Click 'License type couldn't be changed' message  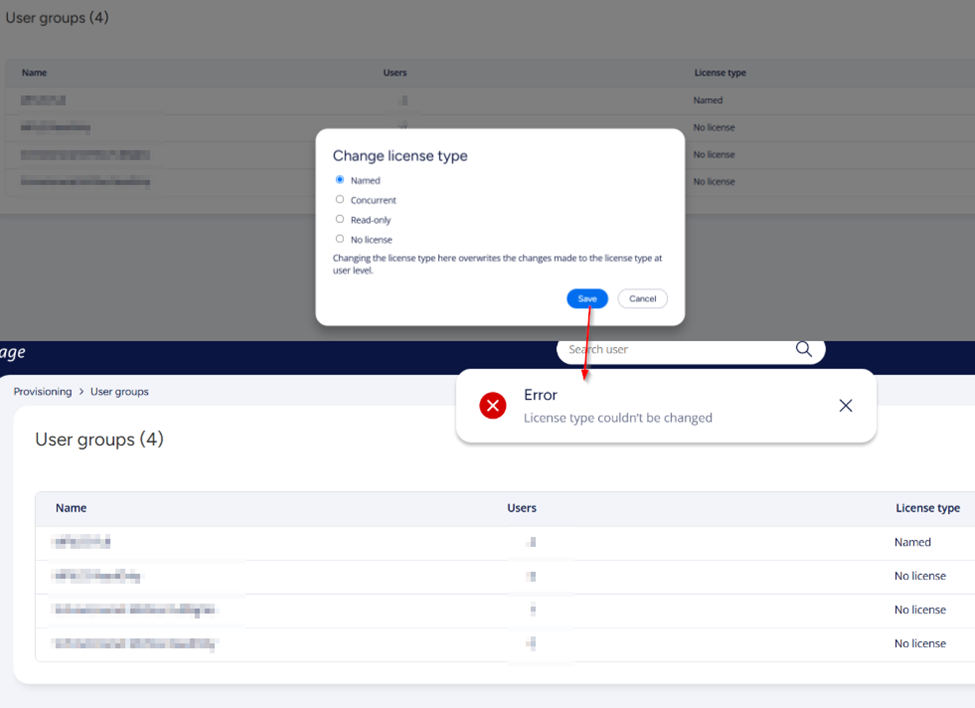click(x=618, y=418)
